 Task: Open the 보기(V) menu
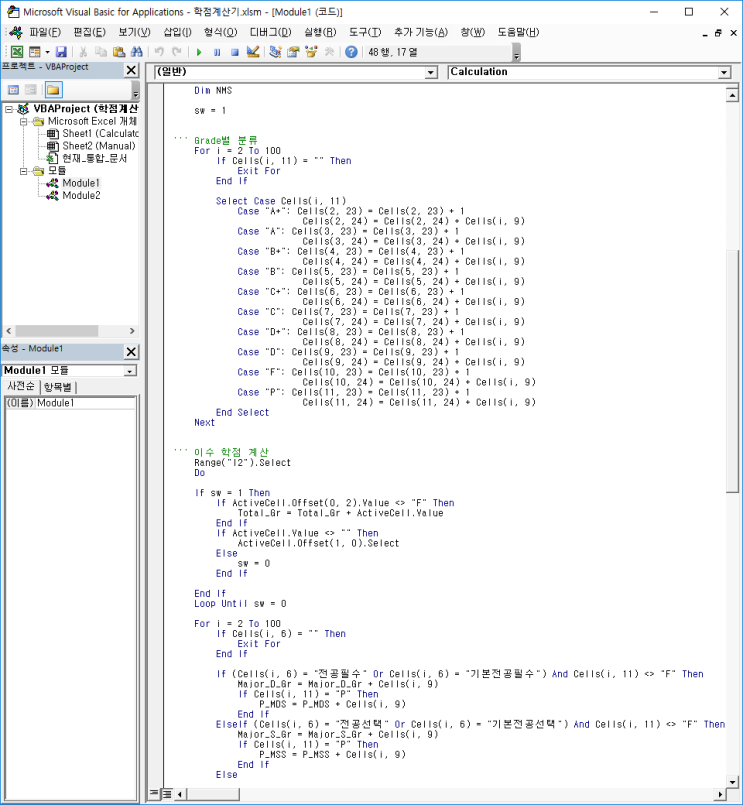pos(134,32)
